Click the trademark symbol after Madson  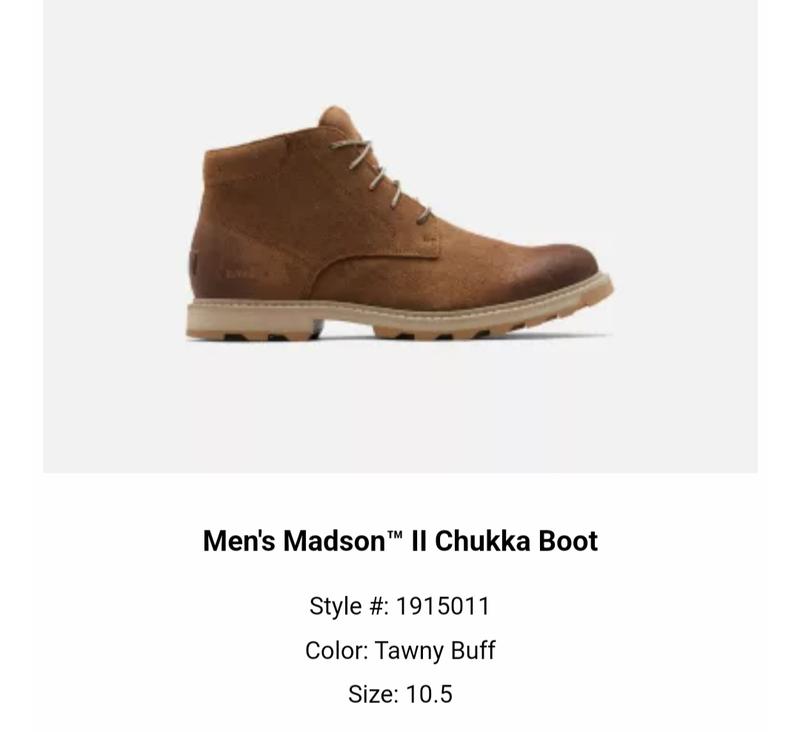(x=394, y=534)
